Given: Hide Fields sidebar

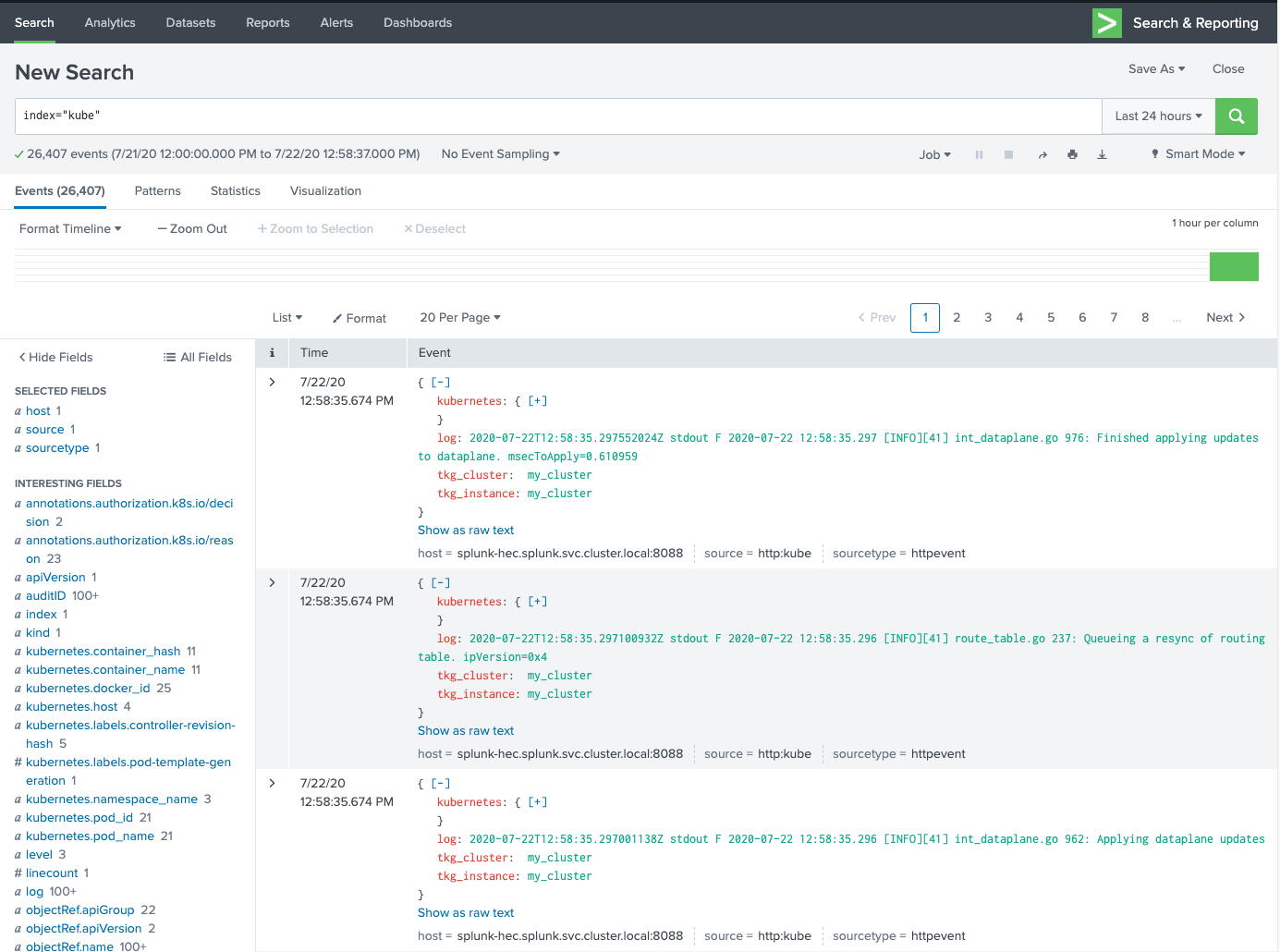Looking at the screenshot, I should pos(56,357).
